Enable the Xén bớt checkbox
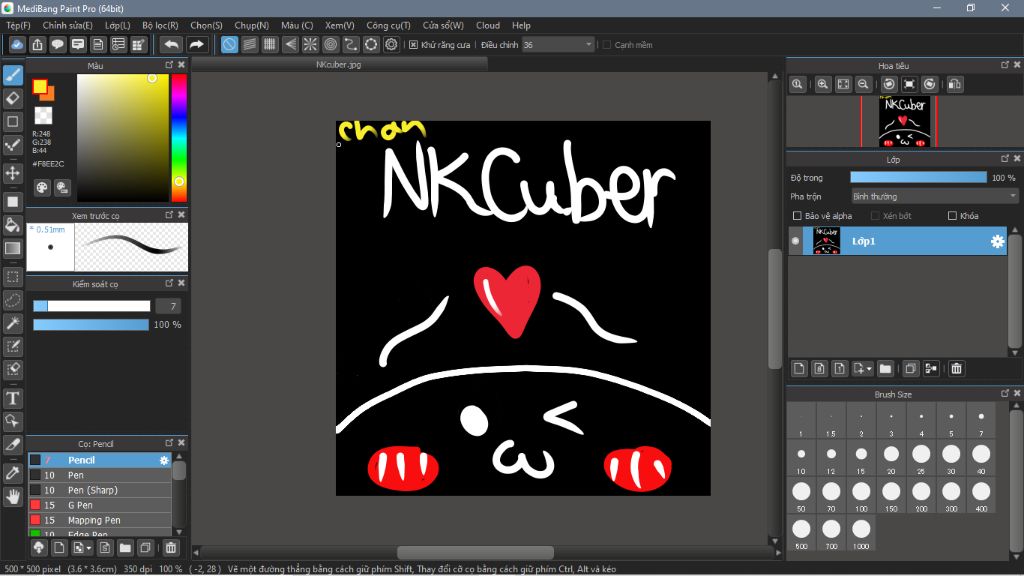This screenshot has height=576, width=1024. click(x=875, y=216)
